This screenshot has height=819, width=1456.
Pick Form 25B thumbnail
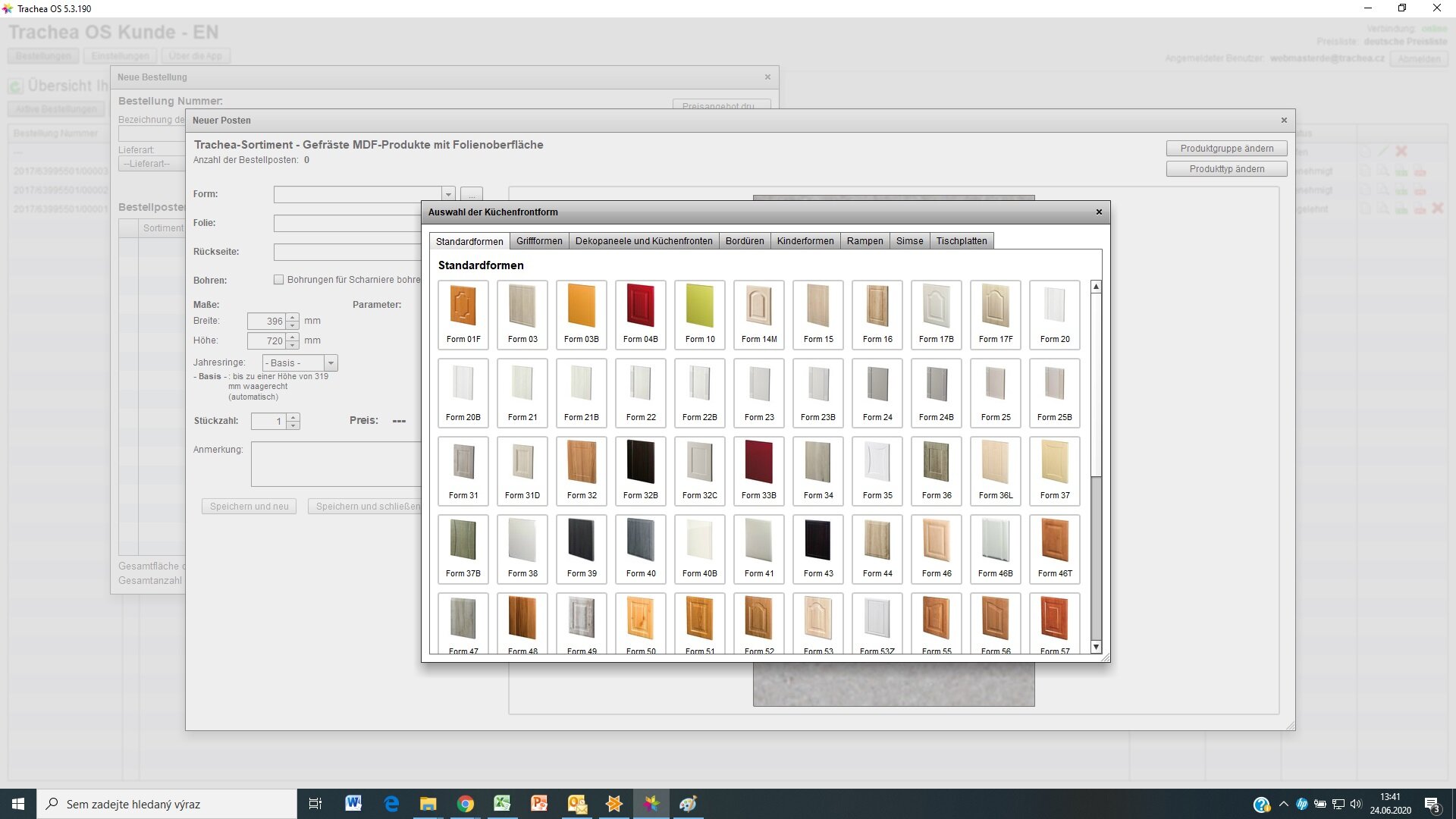1055,393
